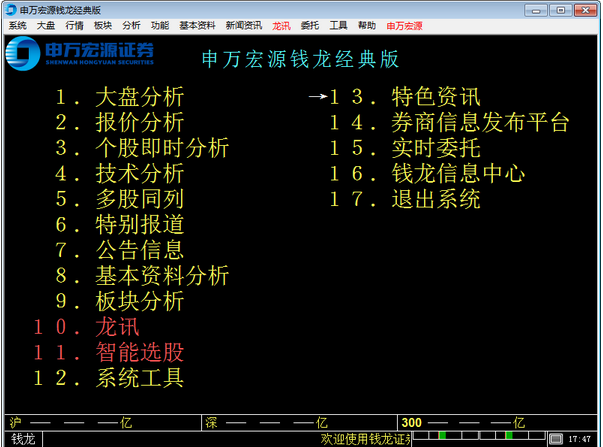Select 6. 特别报道
Viewport: 603px width, 447px height.
120,224
